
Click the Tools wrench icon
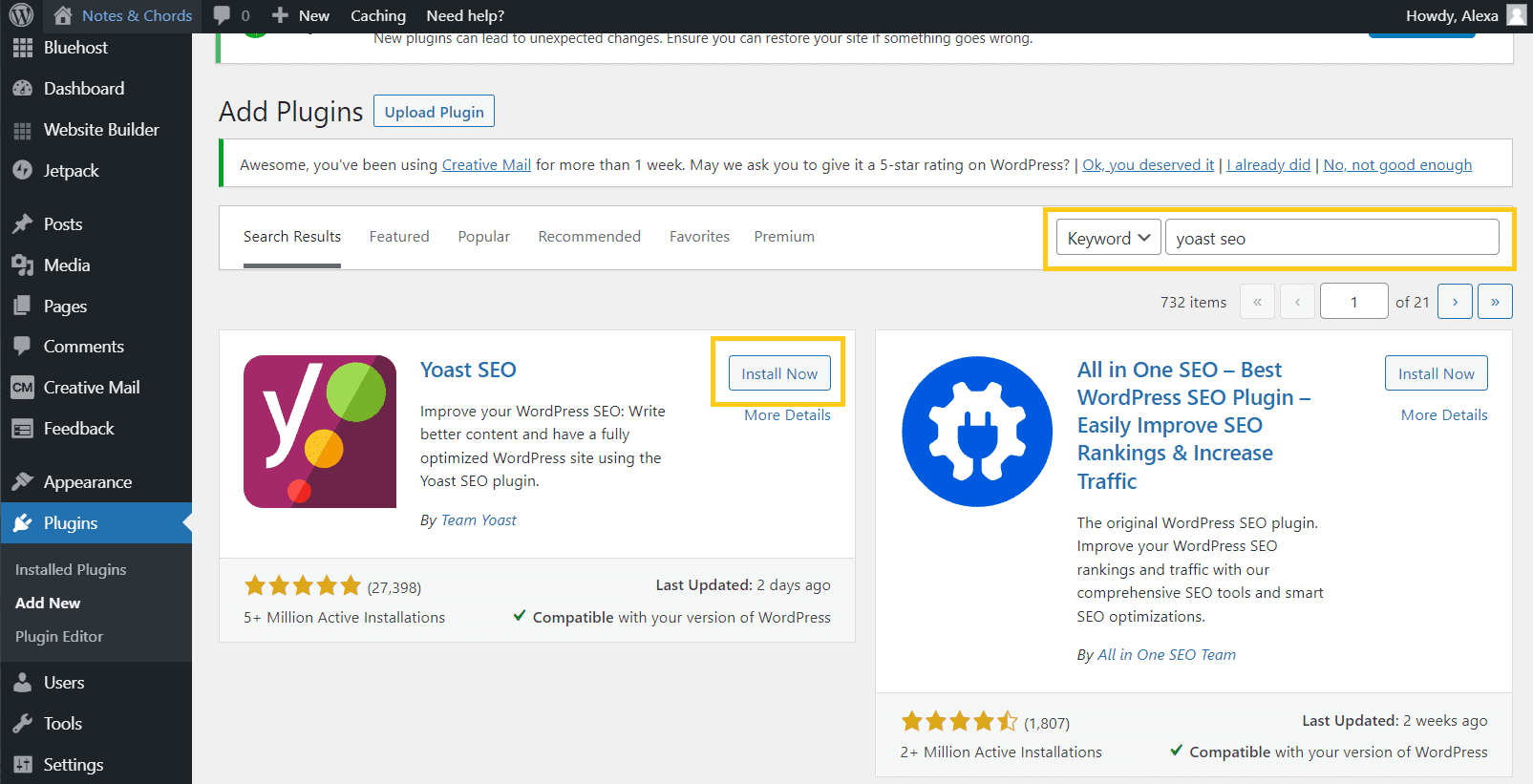(23, 724)
